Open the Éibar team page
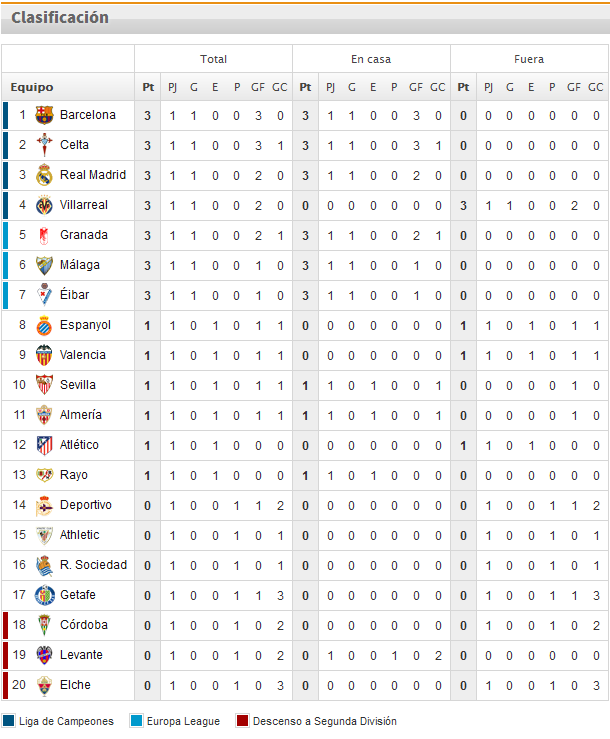This screenshot has height=739, width=610. coord(76,295)
